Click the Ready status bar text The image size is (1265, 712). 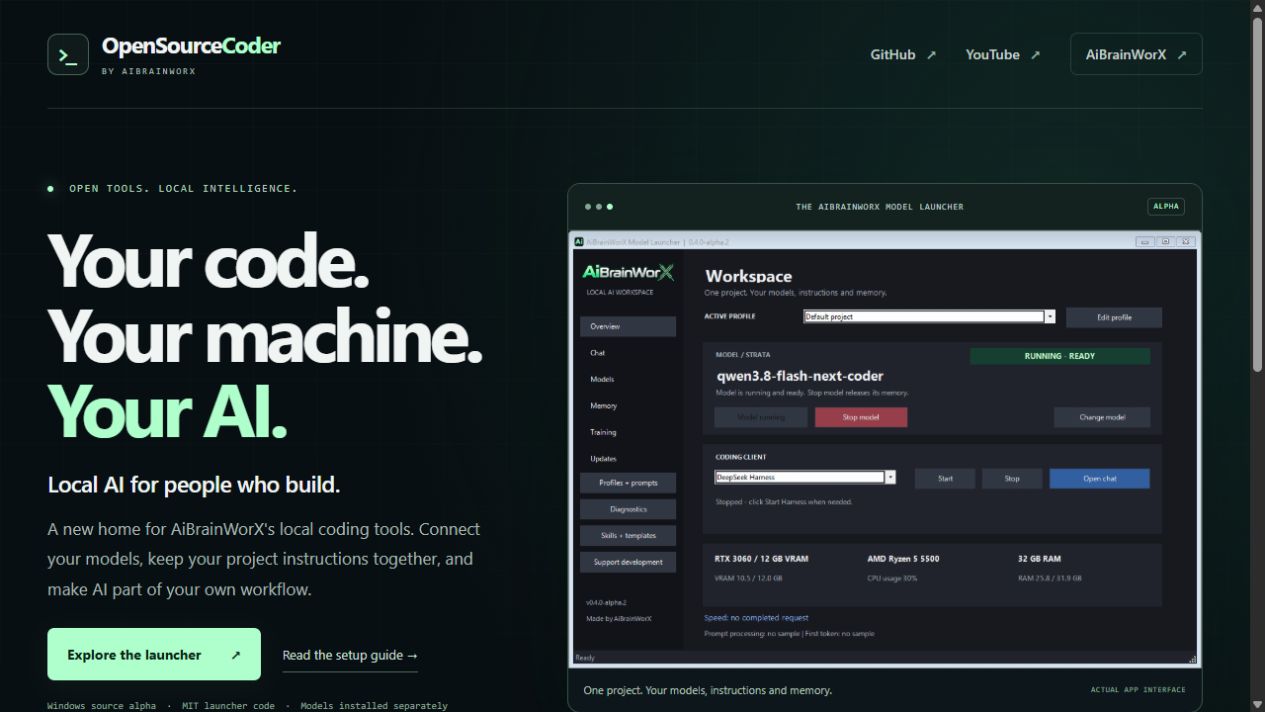point(585,658)
